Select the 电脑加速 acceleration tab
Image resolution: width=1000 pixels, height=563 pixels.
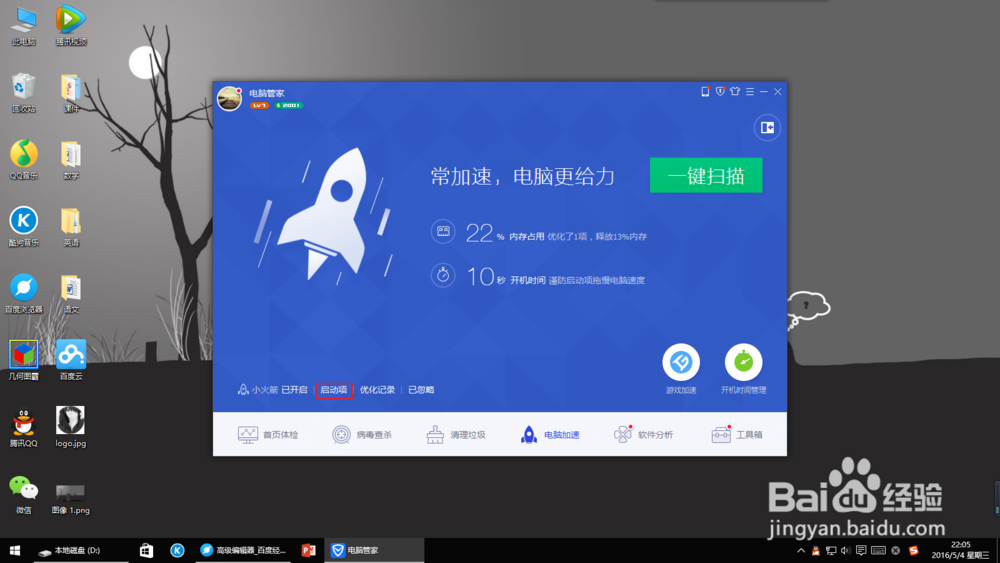[550, 435]
